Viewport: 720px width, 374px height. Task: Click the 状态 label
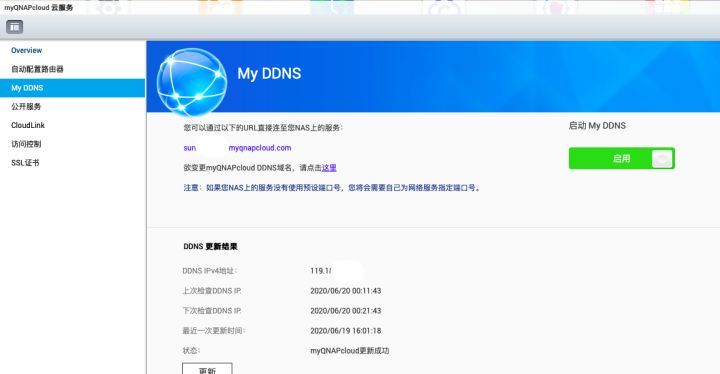tap(191, 351)
